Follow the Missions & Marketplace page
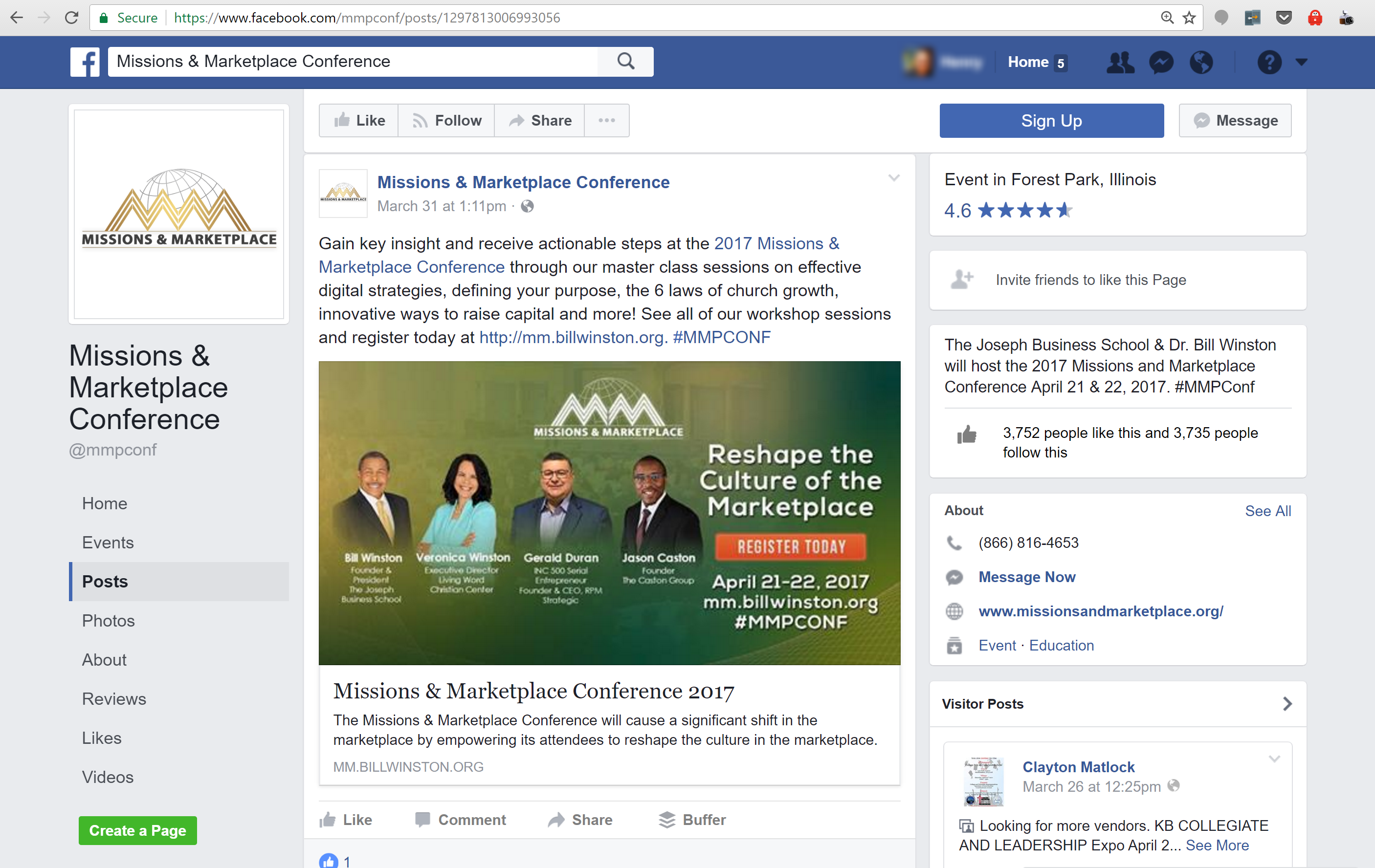The height and width of the screenshot is (868, 1375). (x=446, y=120)
